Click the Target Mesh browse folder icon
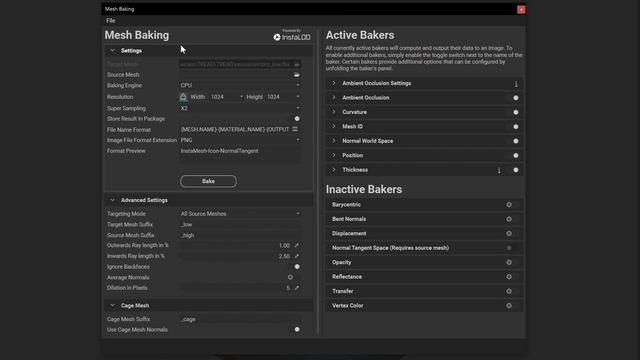 point(297,64)
